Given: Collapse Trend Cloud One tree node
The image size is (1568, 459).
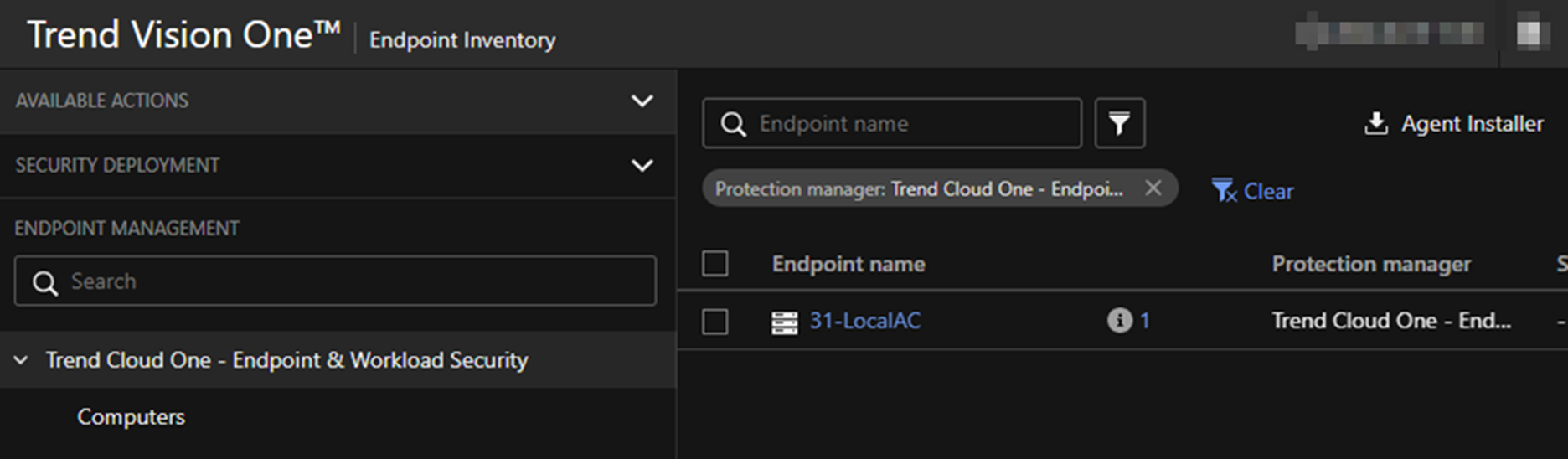Looking at the screenshot, I should click(x=22, y=360).
